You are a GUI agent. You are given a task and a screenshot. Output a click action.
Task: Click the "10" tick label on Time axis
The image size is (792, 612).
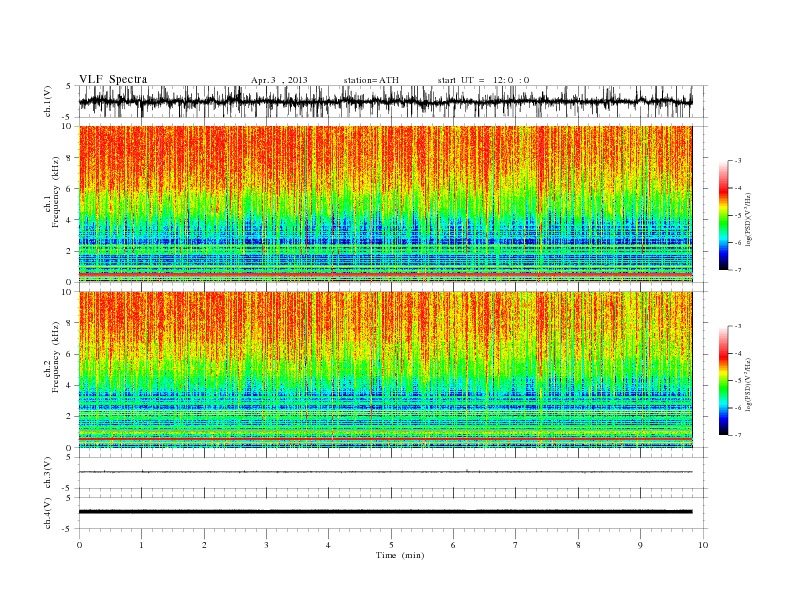tap(703, 545)
